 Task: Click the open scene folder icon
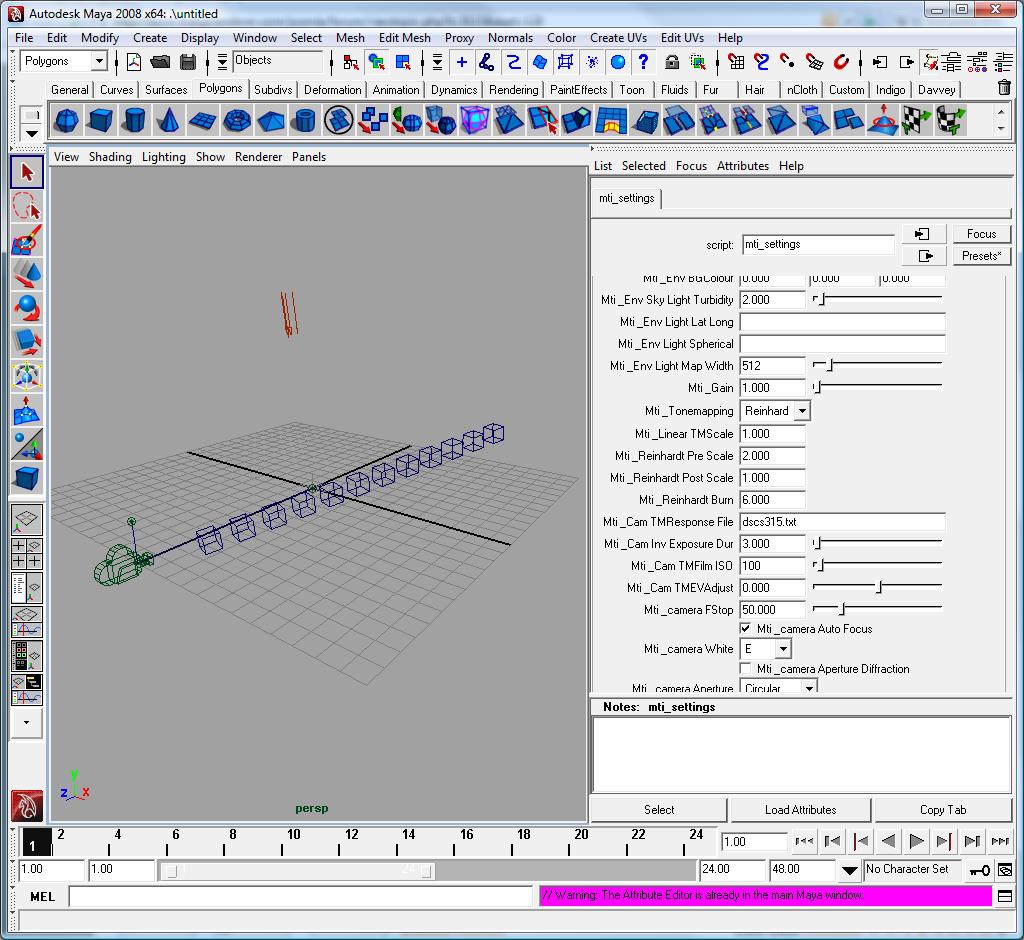pyautogui.click(x=160, y=62)
